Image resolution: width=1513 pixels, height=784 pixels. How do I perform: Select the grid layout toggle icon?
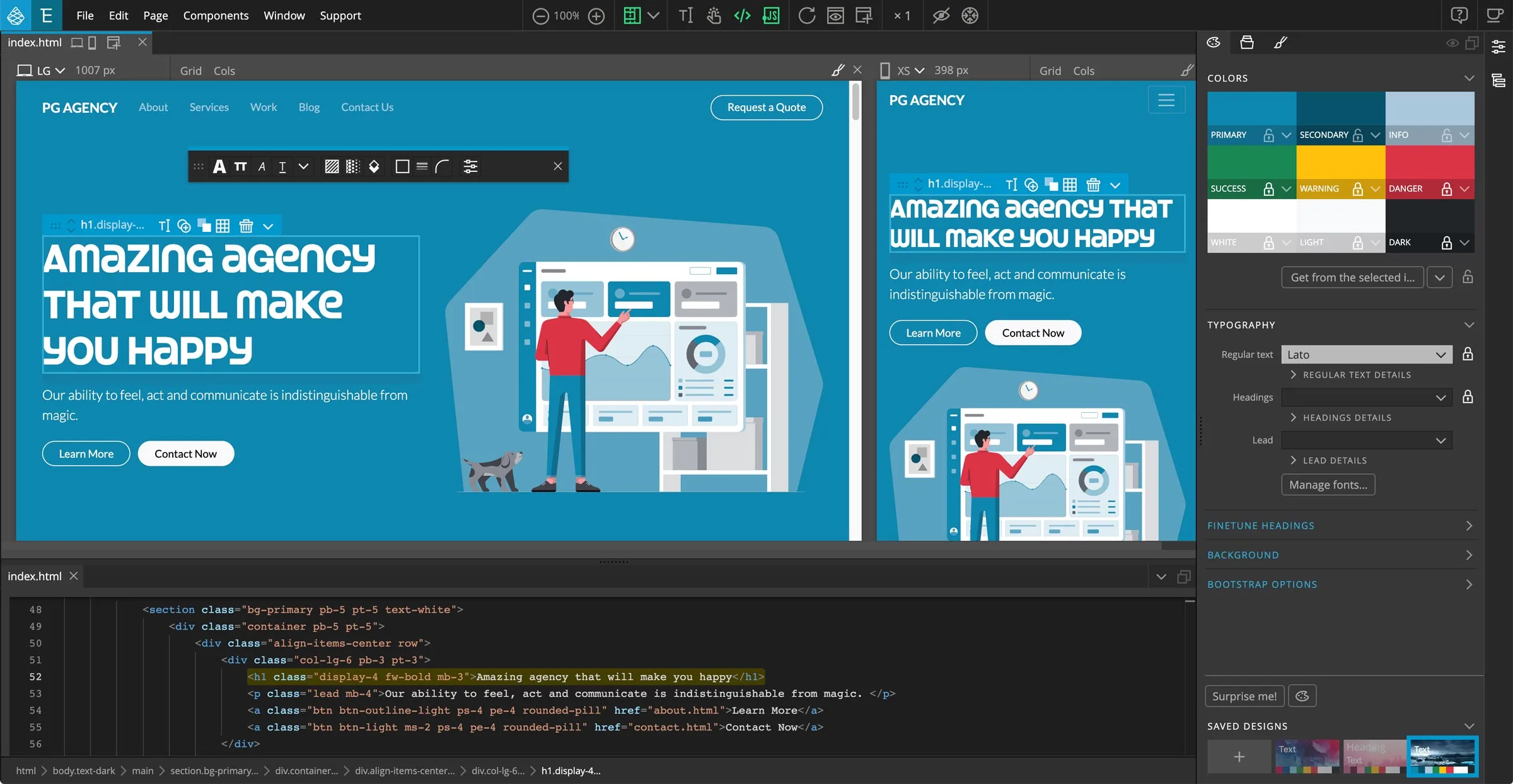point(631,15)
